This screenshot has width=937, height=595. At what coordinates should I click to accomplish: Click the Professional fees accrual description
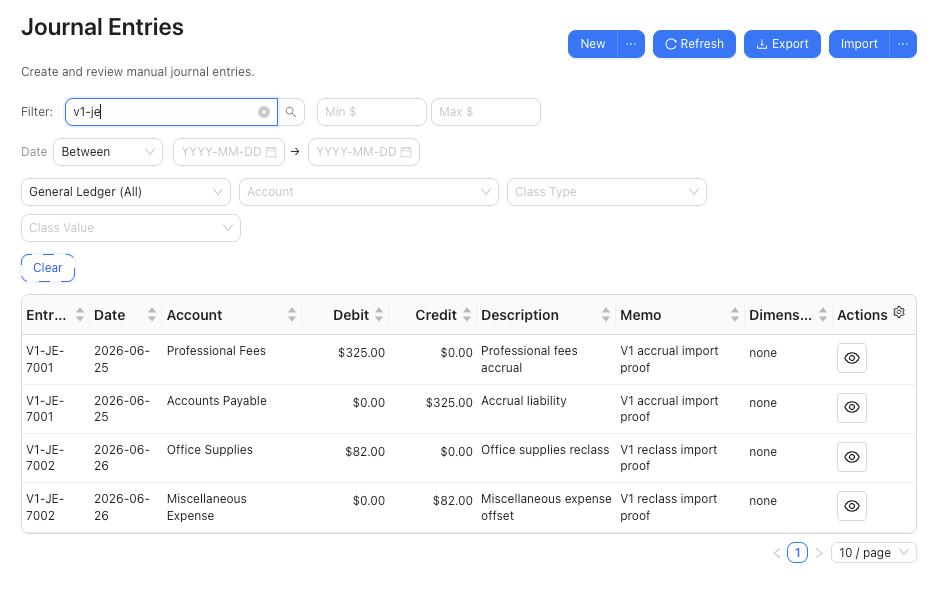(x=529, y=359)
